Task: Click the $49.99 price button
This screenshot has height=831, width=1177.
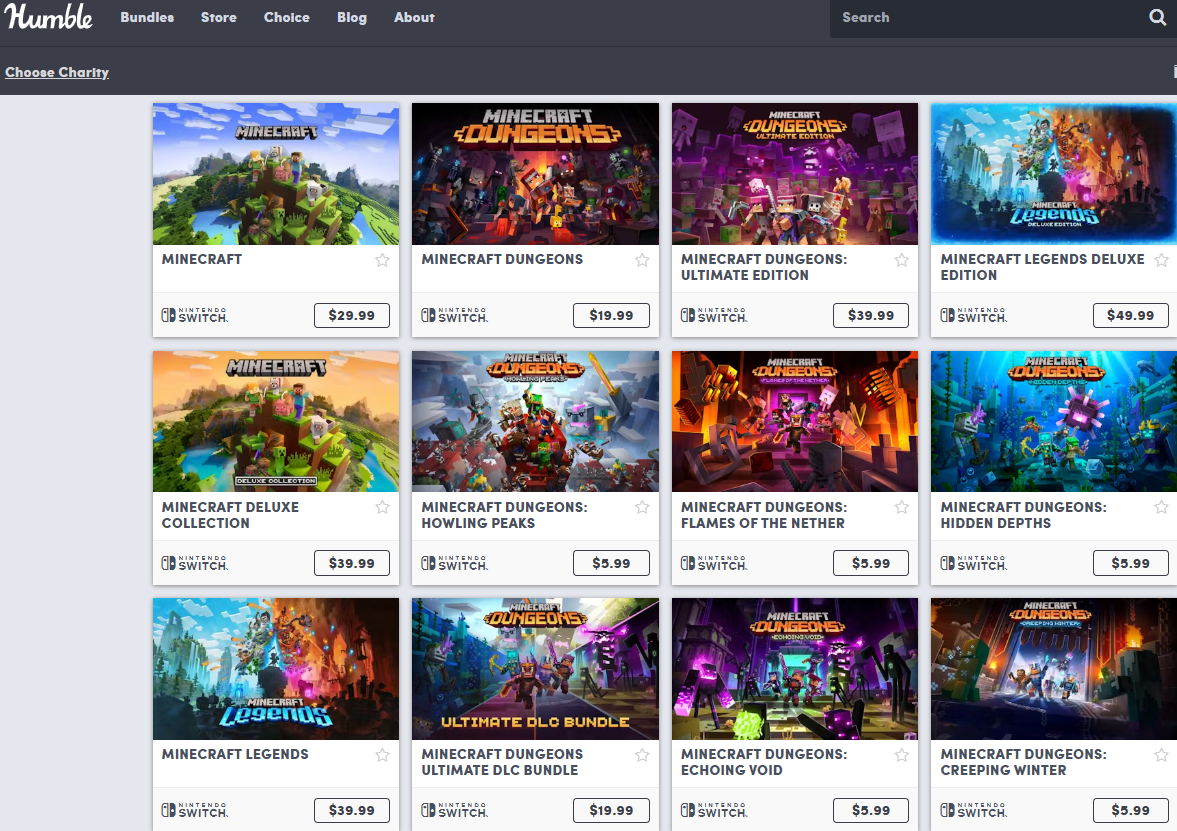Action: tap(1130, 315)
